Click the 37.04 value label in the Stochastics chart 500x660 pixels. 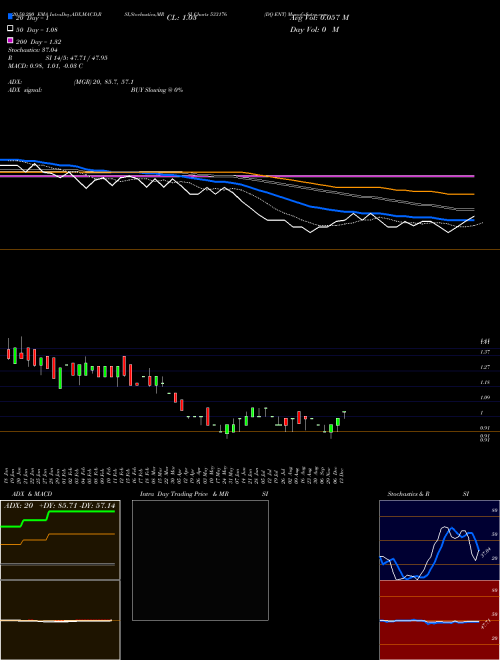(x=485, y=551)
